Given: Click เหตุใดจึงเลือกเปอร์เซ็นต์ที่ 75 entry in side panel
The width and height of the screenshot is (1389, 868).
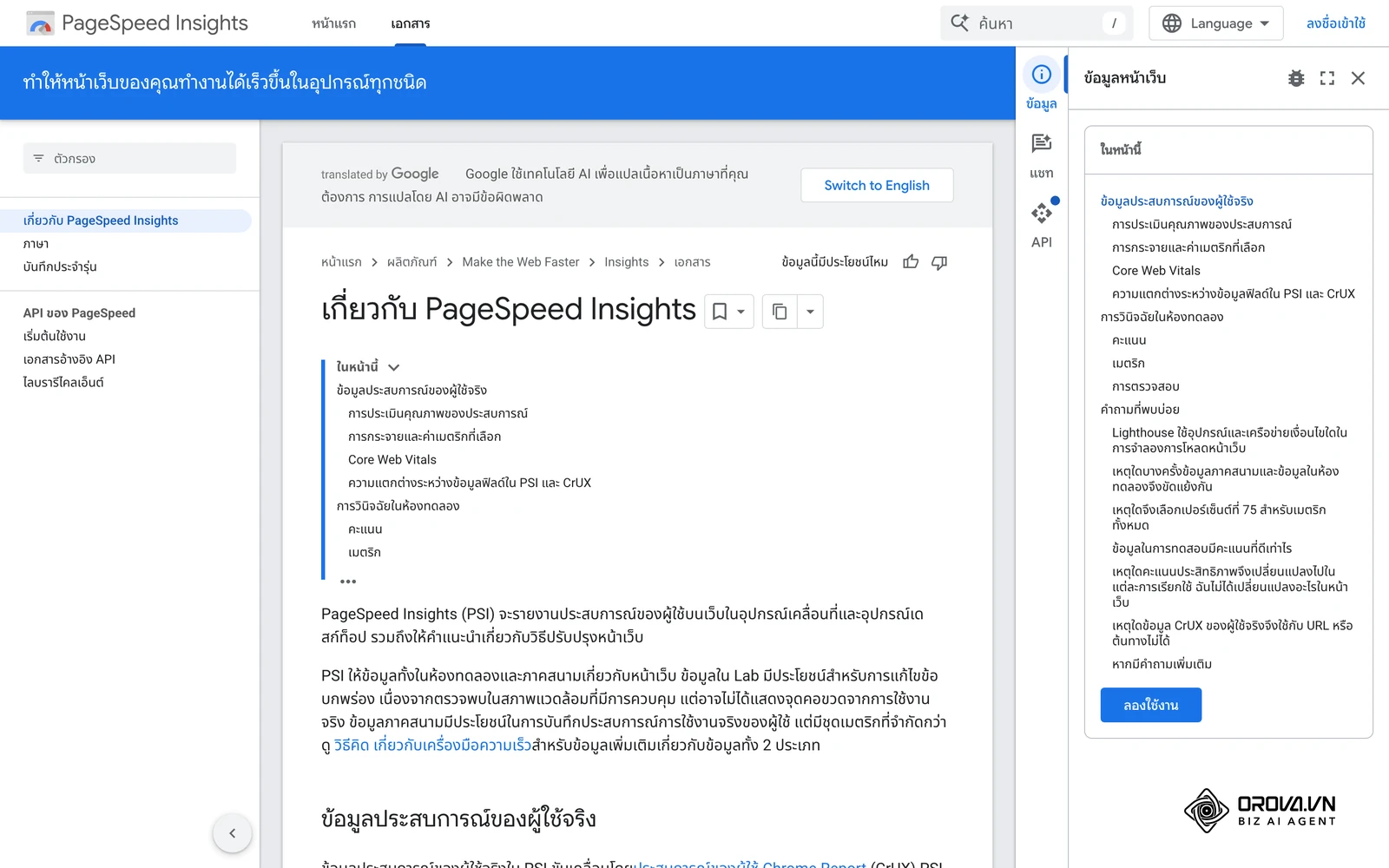Looking at the screenshot, I should point(1219,517).
